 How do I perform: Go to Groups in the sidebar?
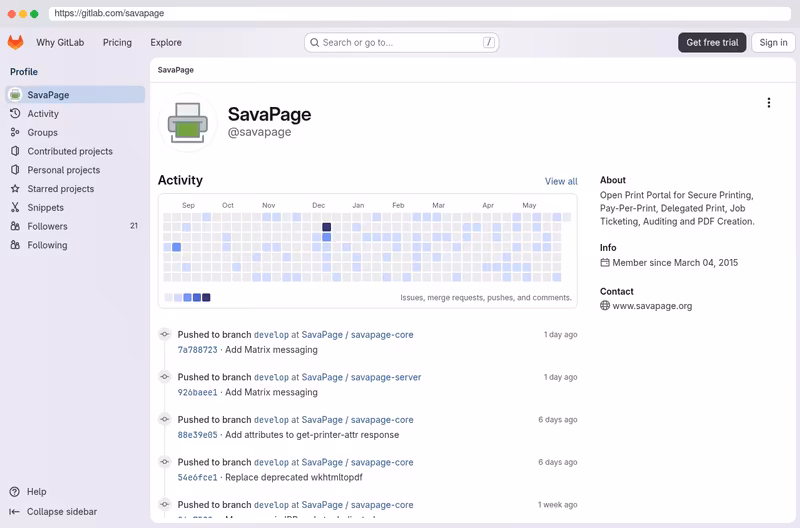[76, 132]
